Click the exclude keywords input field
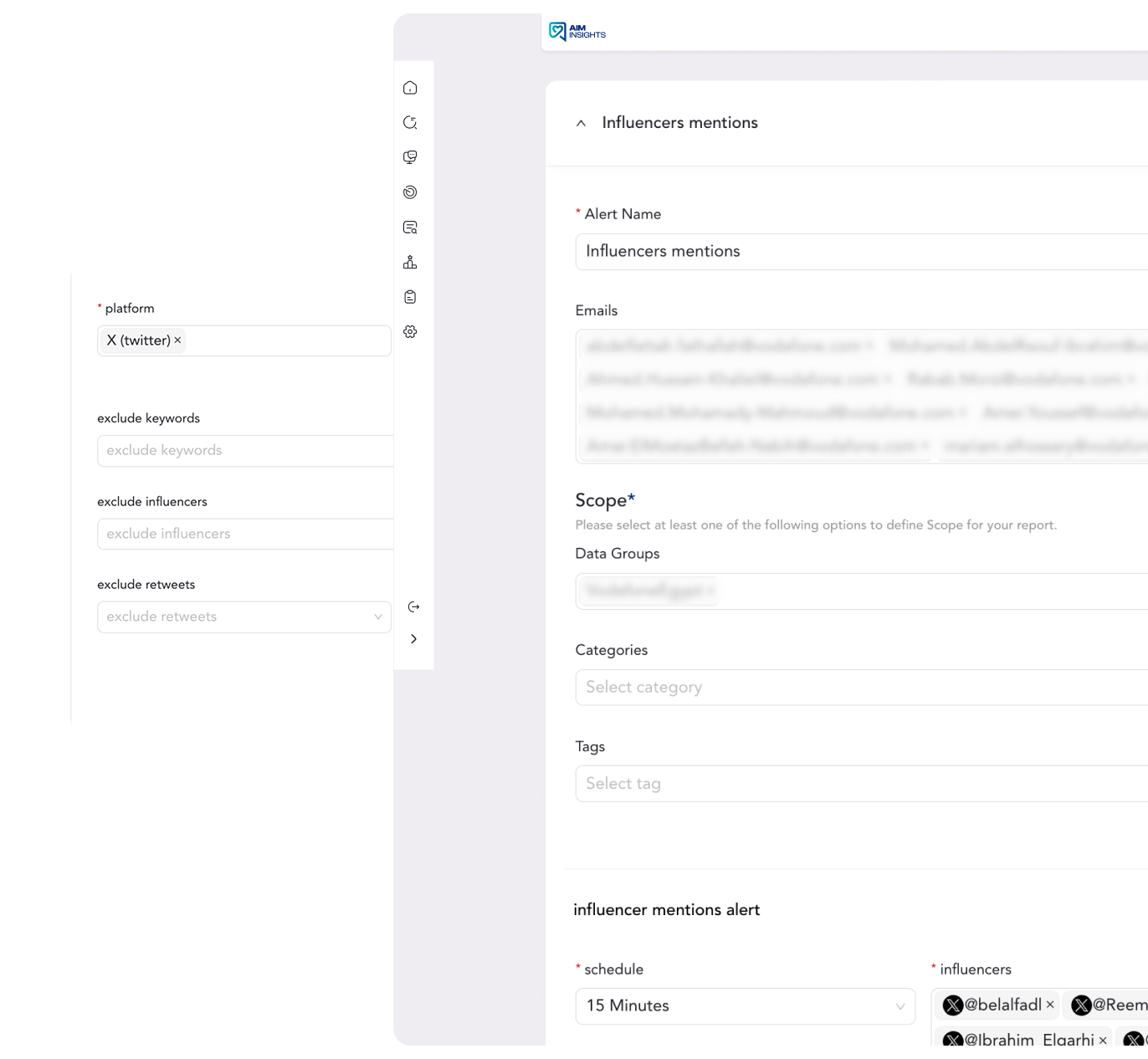 point(245,451)
